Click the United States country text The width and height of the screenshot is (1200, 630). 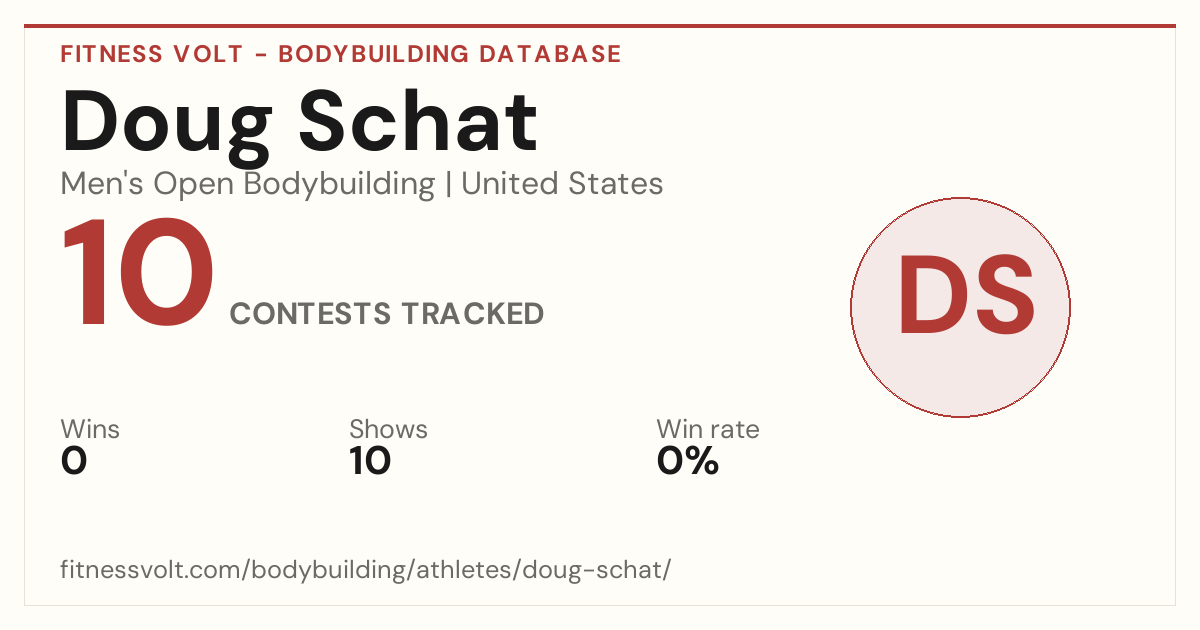[562, 184]
